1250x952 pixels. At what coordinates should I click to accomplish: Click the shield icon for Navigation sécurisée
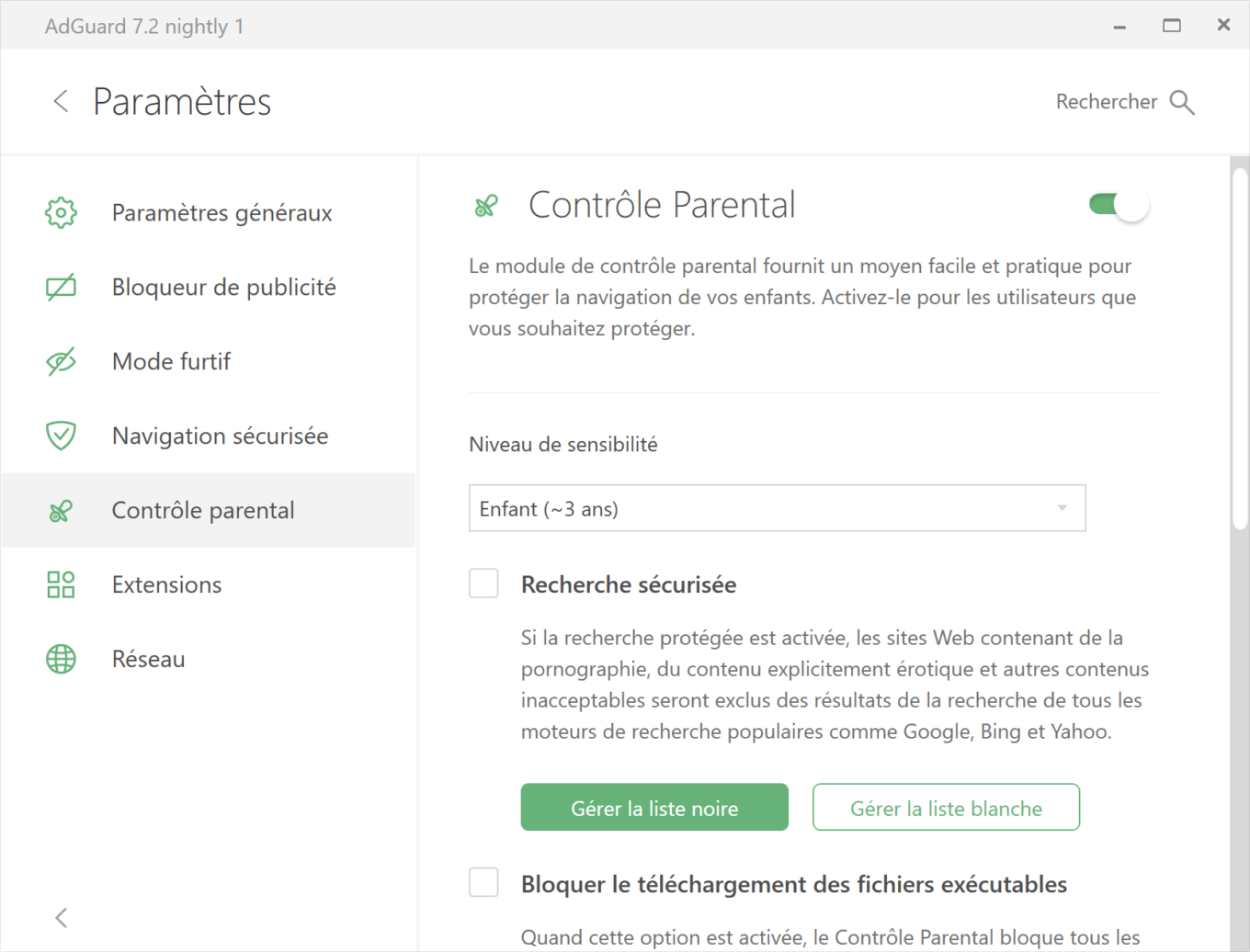coord(61,436)
